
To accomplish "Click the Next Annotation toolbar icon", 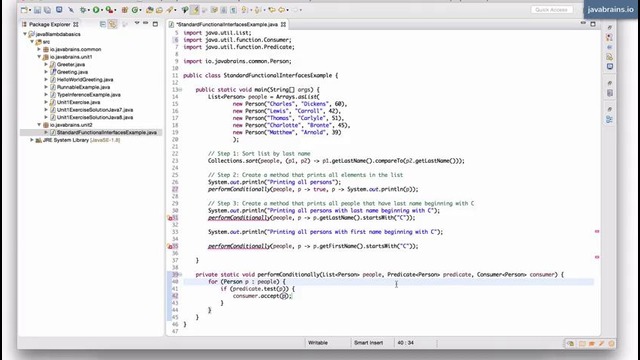I will click(x=244, y=10).
